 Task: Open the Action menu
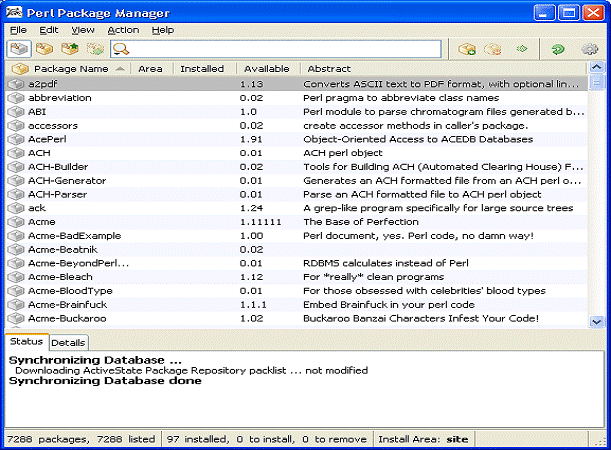tap(123, 30)
